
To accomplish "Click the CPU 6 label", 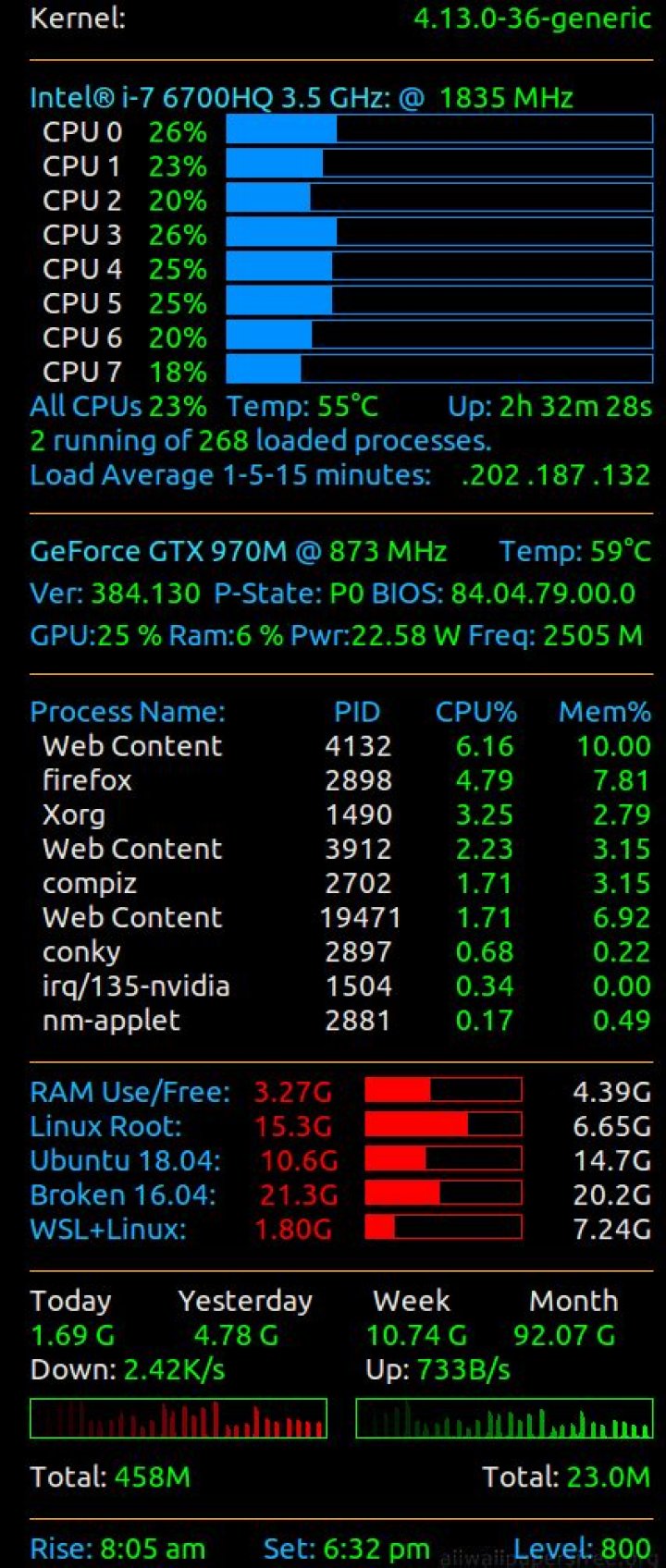I will tap(81, 337).
